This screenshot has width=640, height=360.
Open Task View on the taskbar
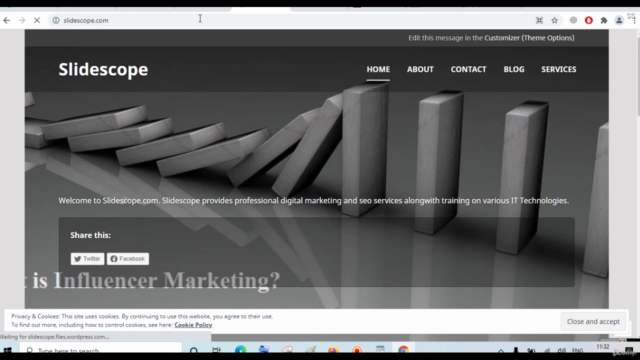click(216, 350)
